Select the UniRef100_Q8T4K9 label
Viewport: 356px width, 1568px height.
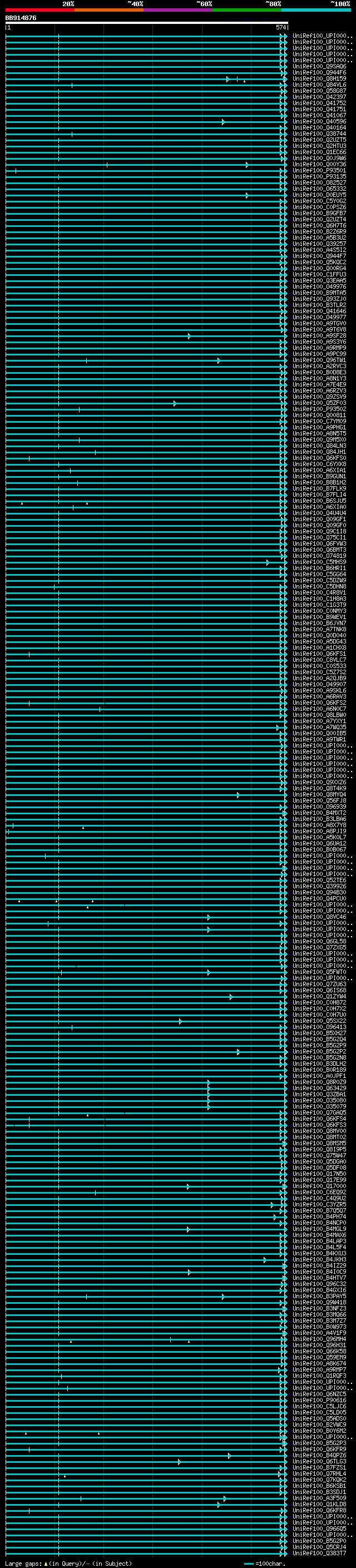coord(319,789)
